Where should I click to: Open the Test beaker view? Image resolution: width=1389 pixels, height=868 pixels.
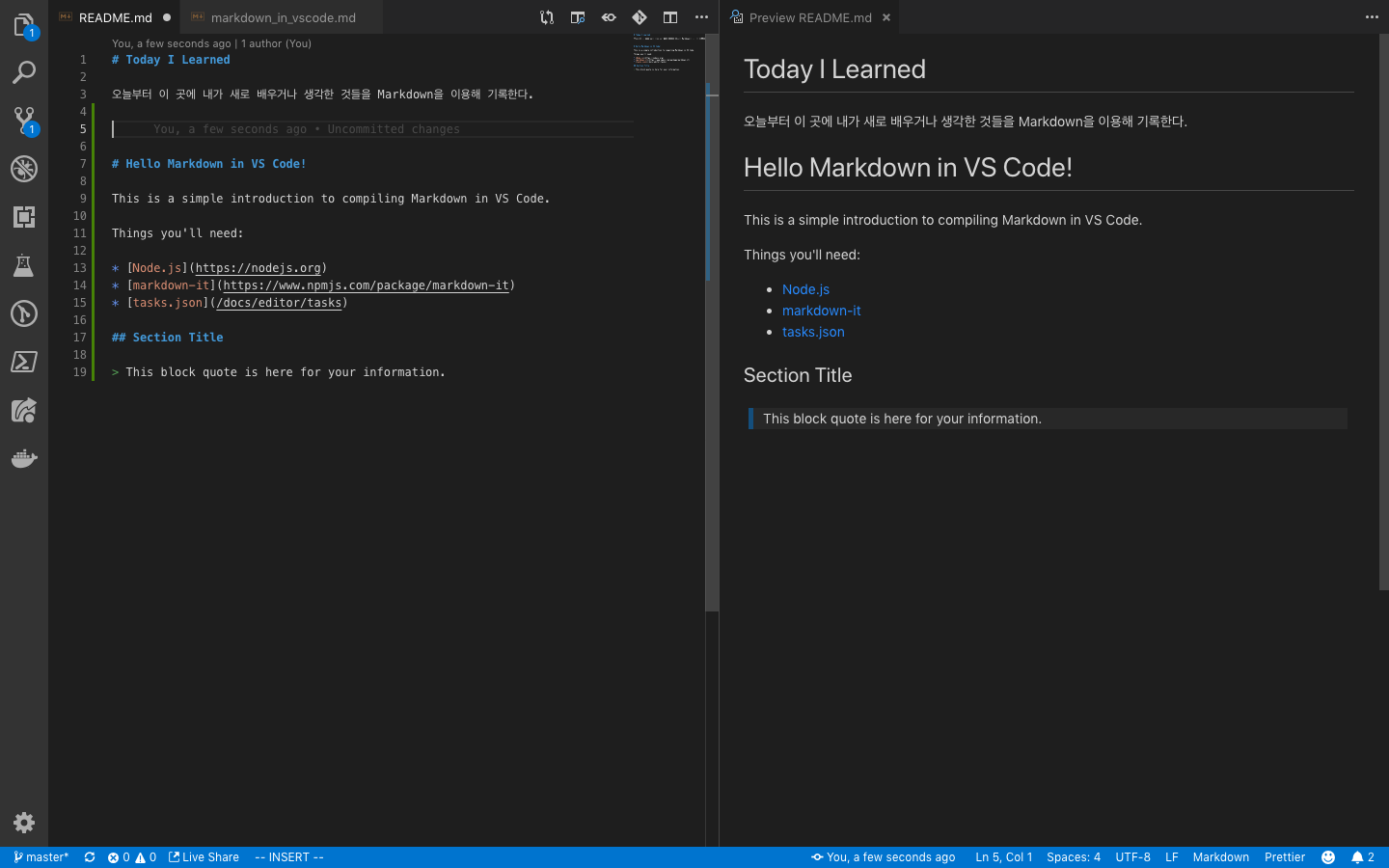click(x=24, y=265)
